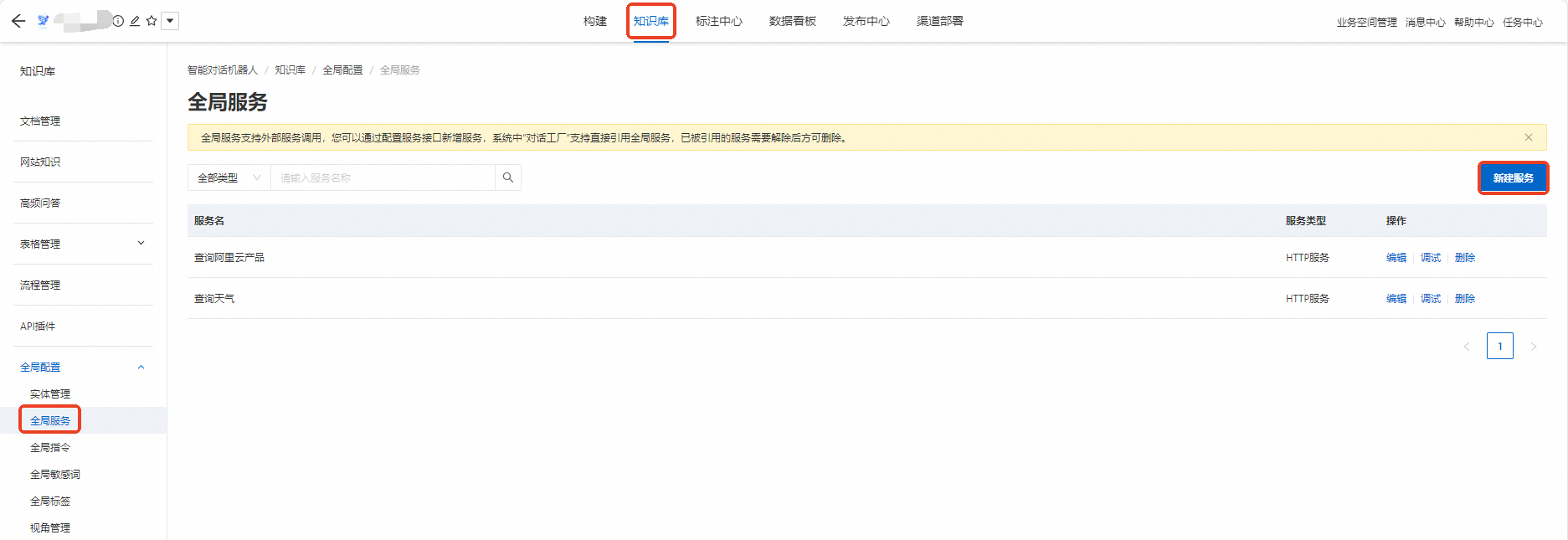
Task: Click breadcrumb 知识库
Action: click(290, 70)
